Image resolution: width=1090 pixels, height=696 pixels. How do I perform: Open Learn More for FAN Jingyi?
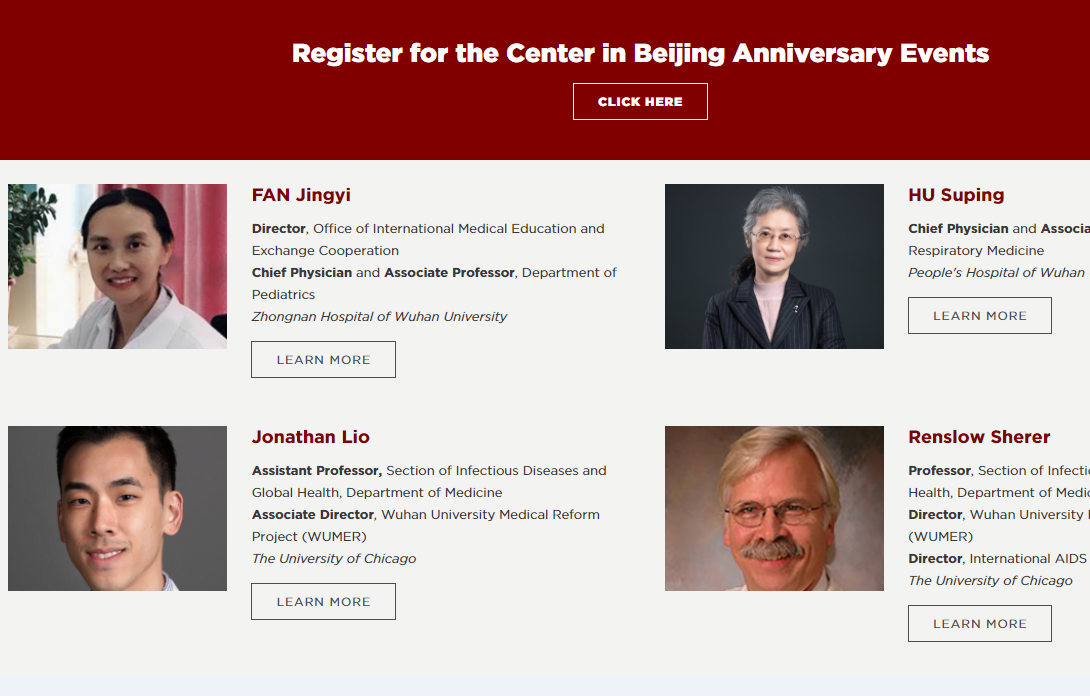tap(323, 360)
